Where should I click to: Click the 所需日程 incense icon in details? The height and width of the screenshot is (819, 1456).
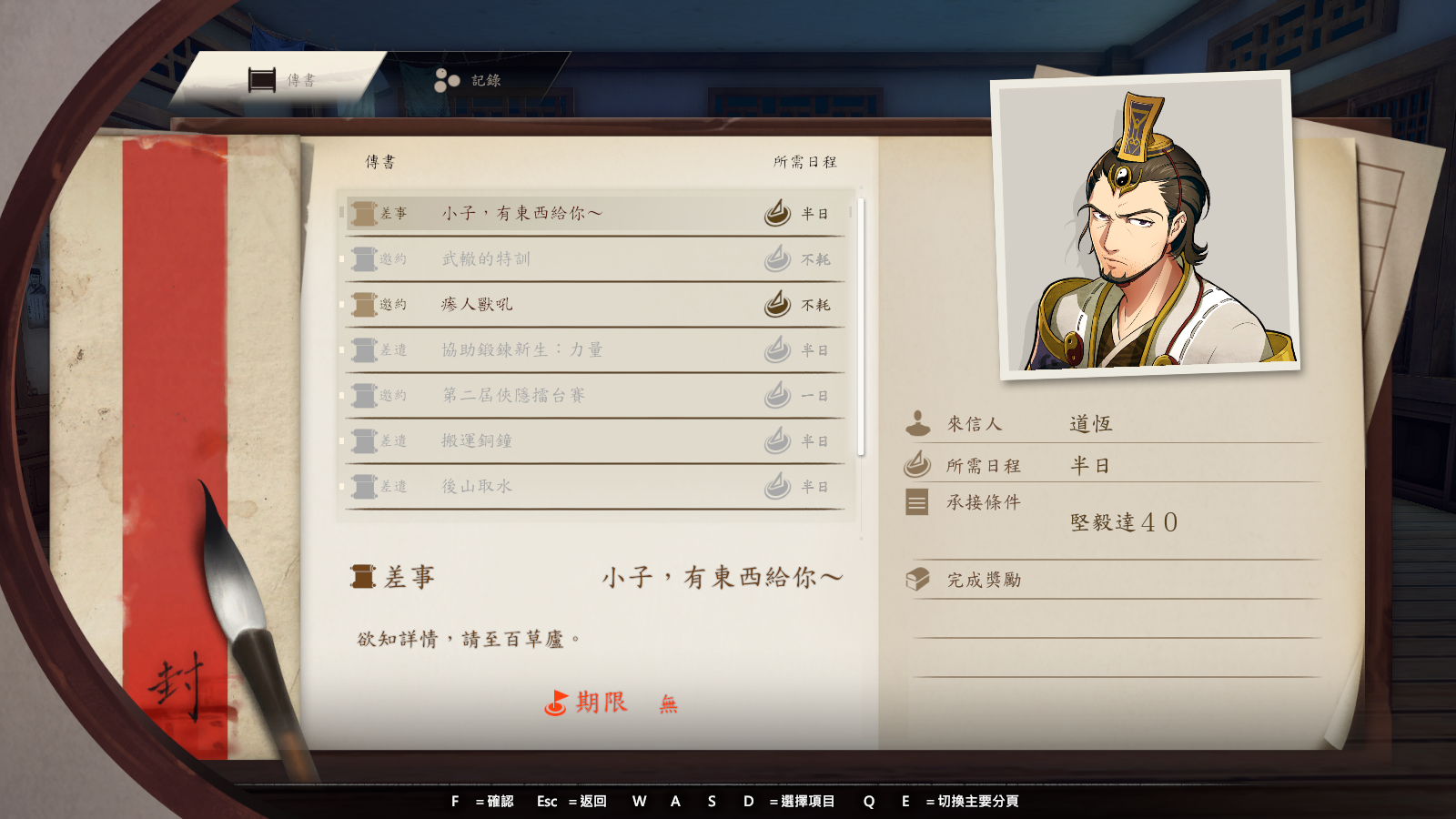[917, 464]
